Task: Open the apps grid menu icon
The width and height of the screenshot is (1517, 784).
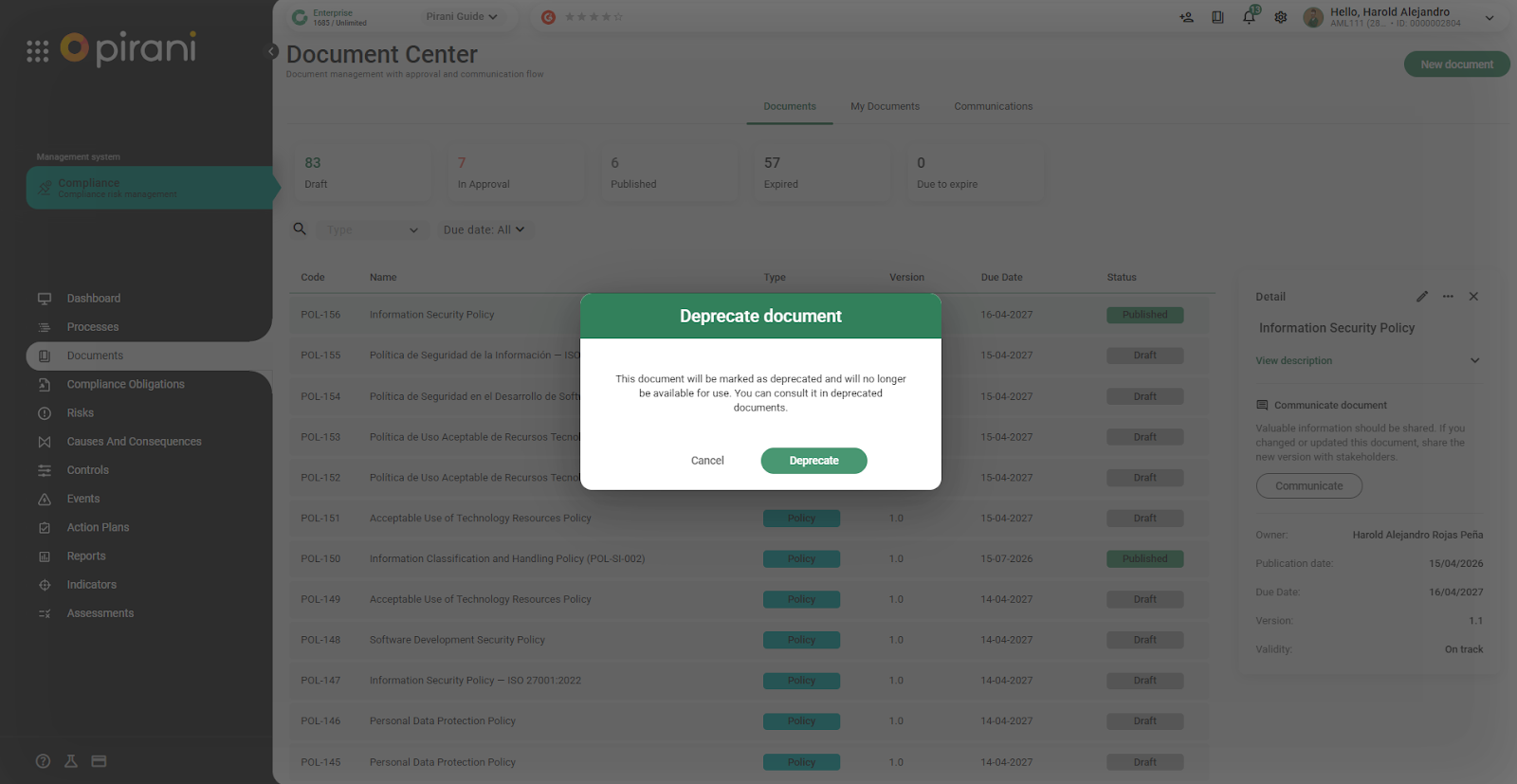Action: [38, 51]
